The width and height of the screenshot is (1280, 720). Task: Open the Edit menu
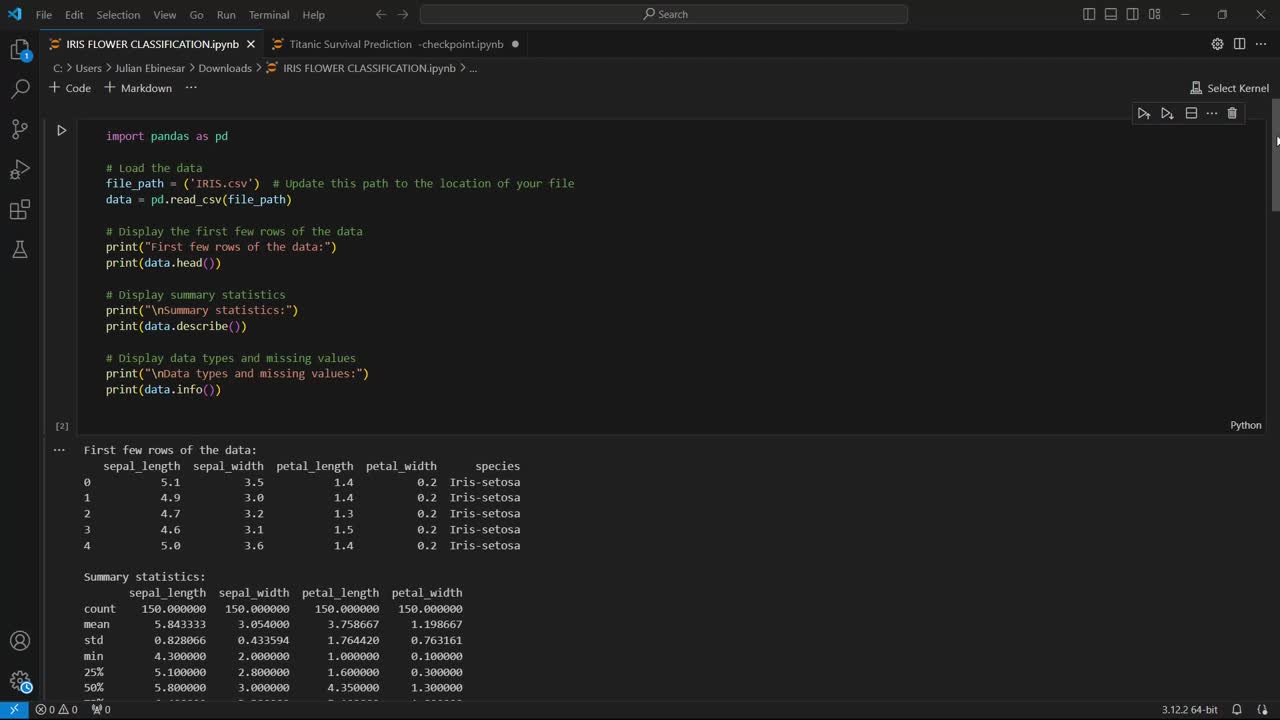74,15
